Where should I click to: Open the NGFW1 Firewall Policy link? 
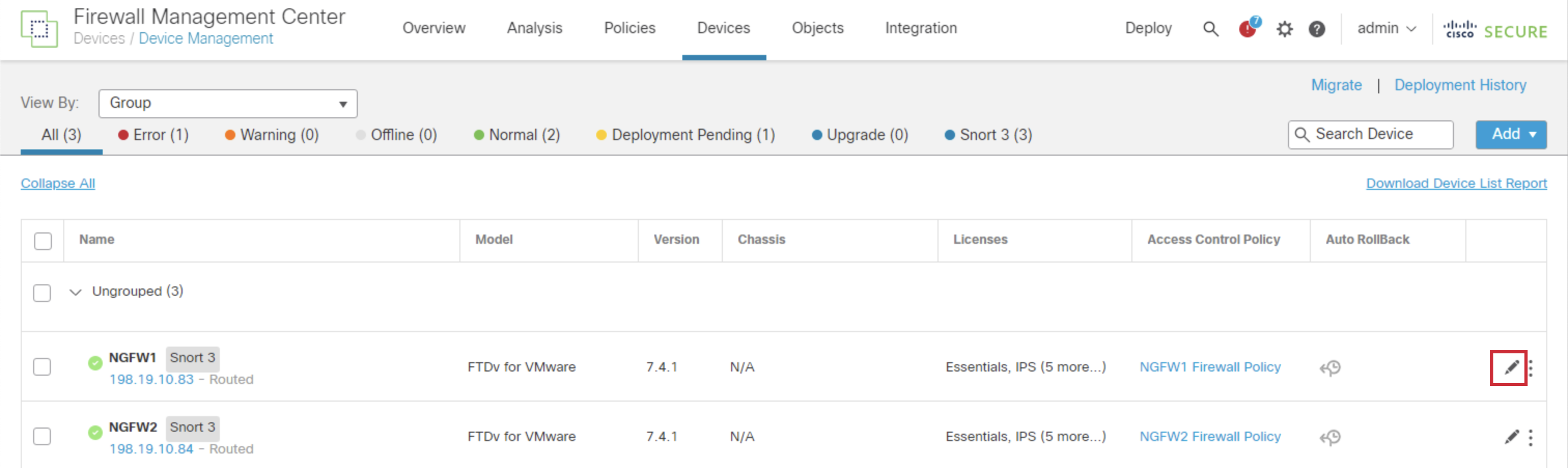pos(1210,367)
